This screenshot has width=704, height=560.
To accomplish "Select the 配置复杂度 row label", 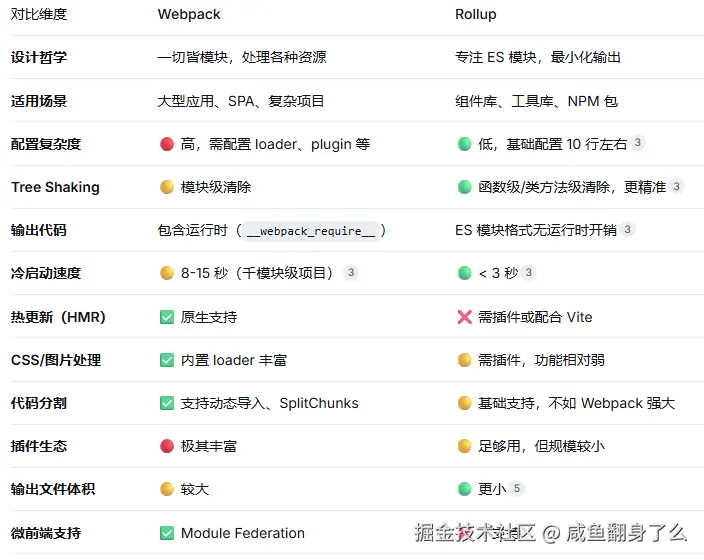I will click(x=46, y=144).
